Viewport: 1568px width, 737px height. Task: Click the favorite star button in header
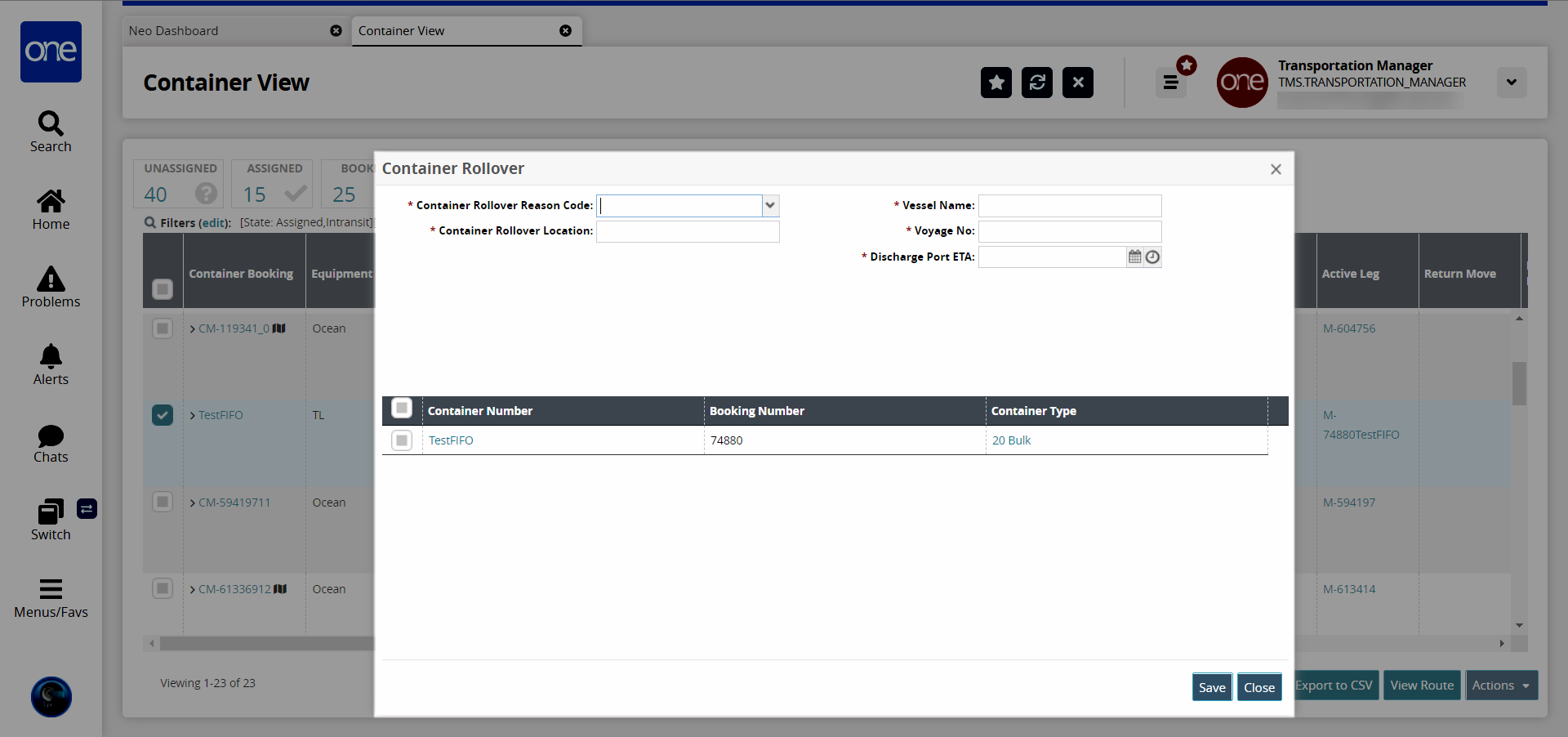coord(996,83)
